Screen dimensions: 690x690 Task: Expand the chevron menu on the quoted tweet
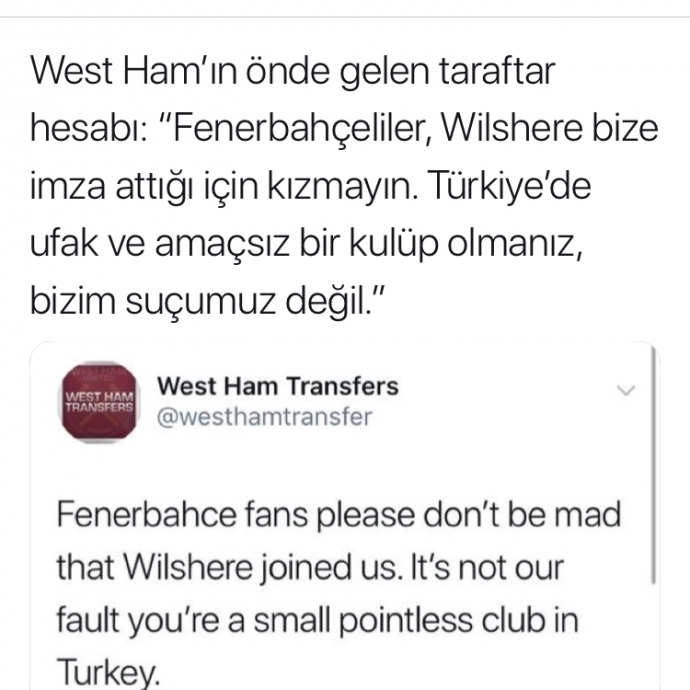click(626, 390)
